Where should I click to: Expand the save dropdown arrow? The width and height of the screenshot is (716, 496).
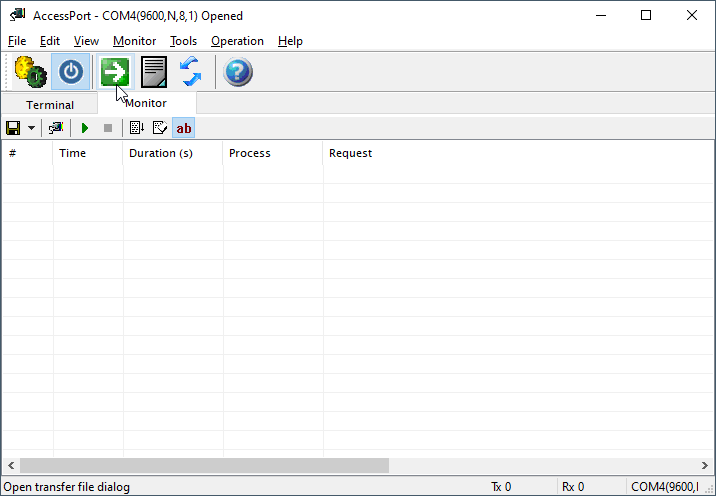[x=32, y=128]
